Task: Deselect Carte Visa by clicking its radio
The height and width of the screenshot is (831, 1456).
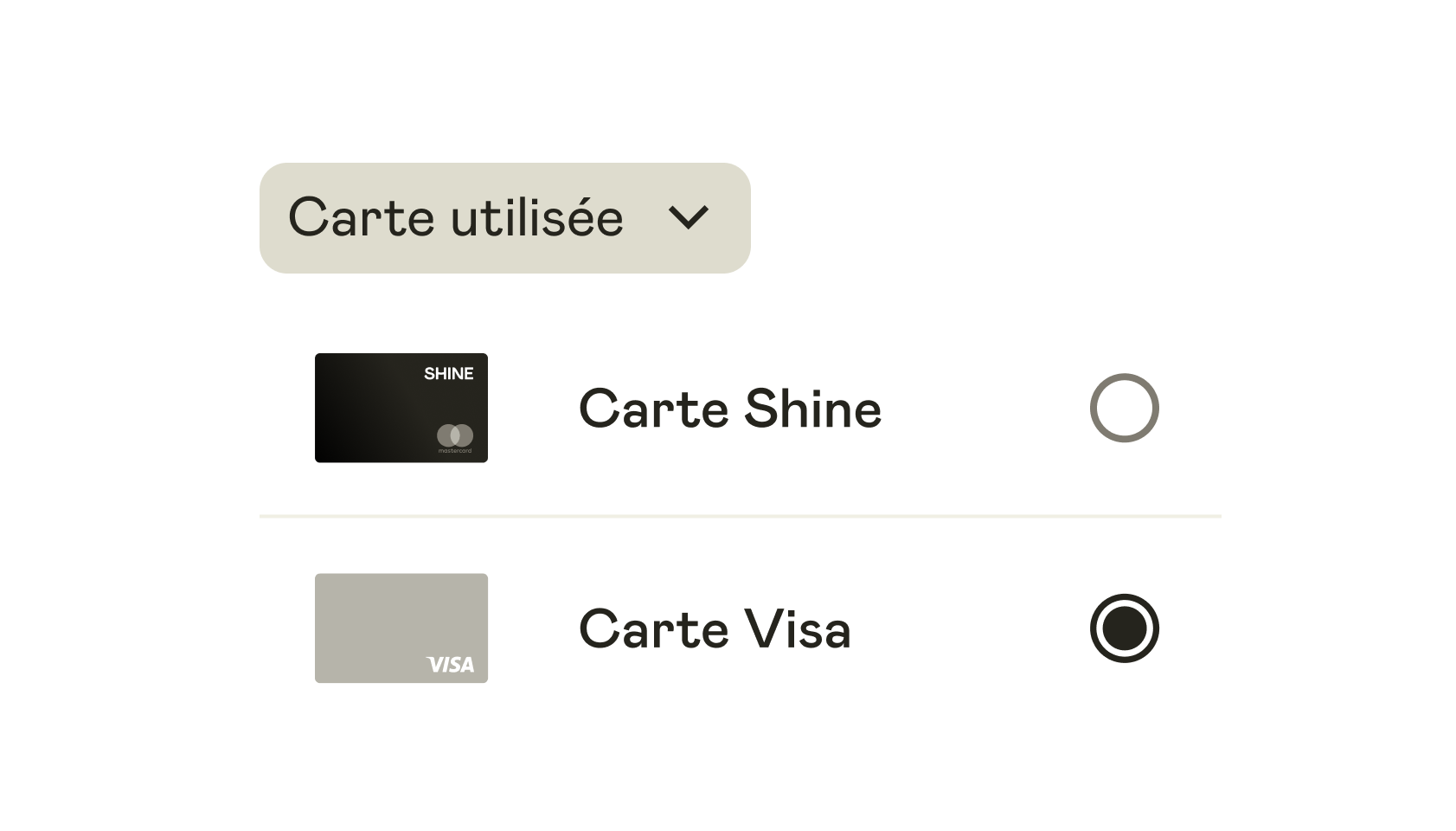Action: (x=1124, y=628)
